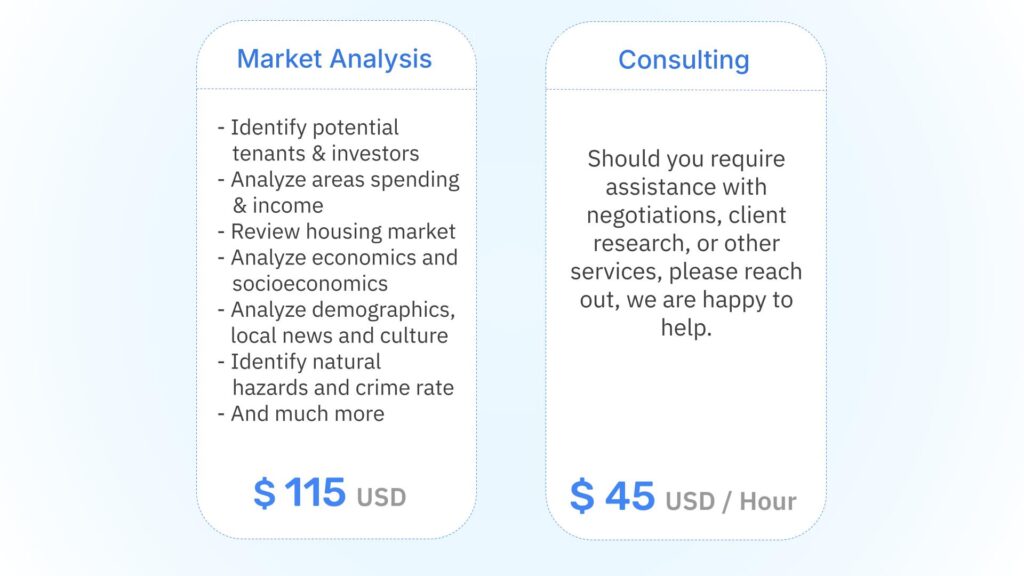
Task: Select the $ 115 USD price
Action: tap(330, 492)
